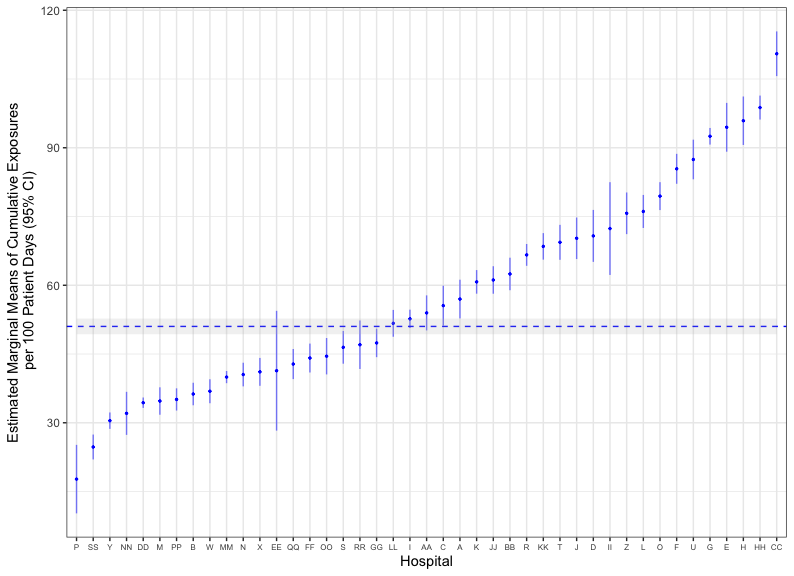Choose the axis tick label "R"
This screenshot has width=794, height=576.
(x=527, y=547)
